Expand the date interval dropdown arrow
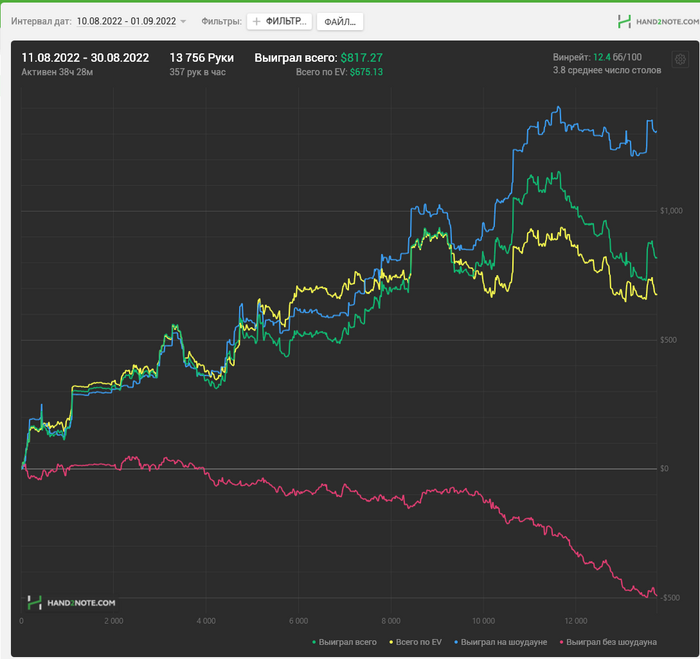This screenshot has width=700, height=659. coord(184,21)
